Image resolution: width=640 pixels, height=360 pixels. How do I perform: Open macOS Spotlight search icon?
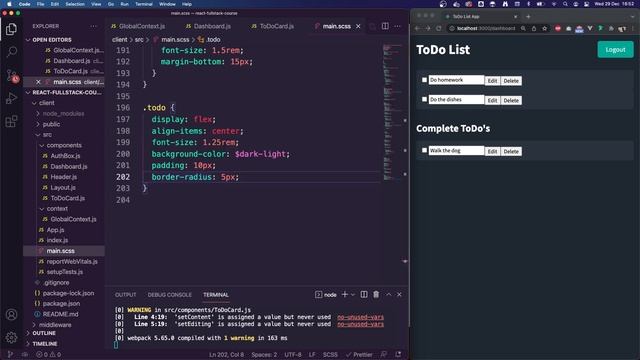(565, 4)
